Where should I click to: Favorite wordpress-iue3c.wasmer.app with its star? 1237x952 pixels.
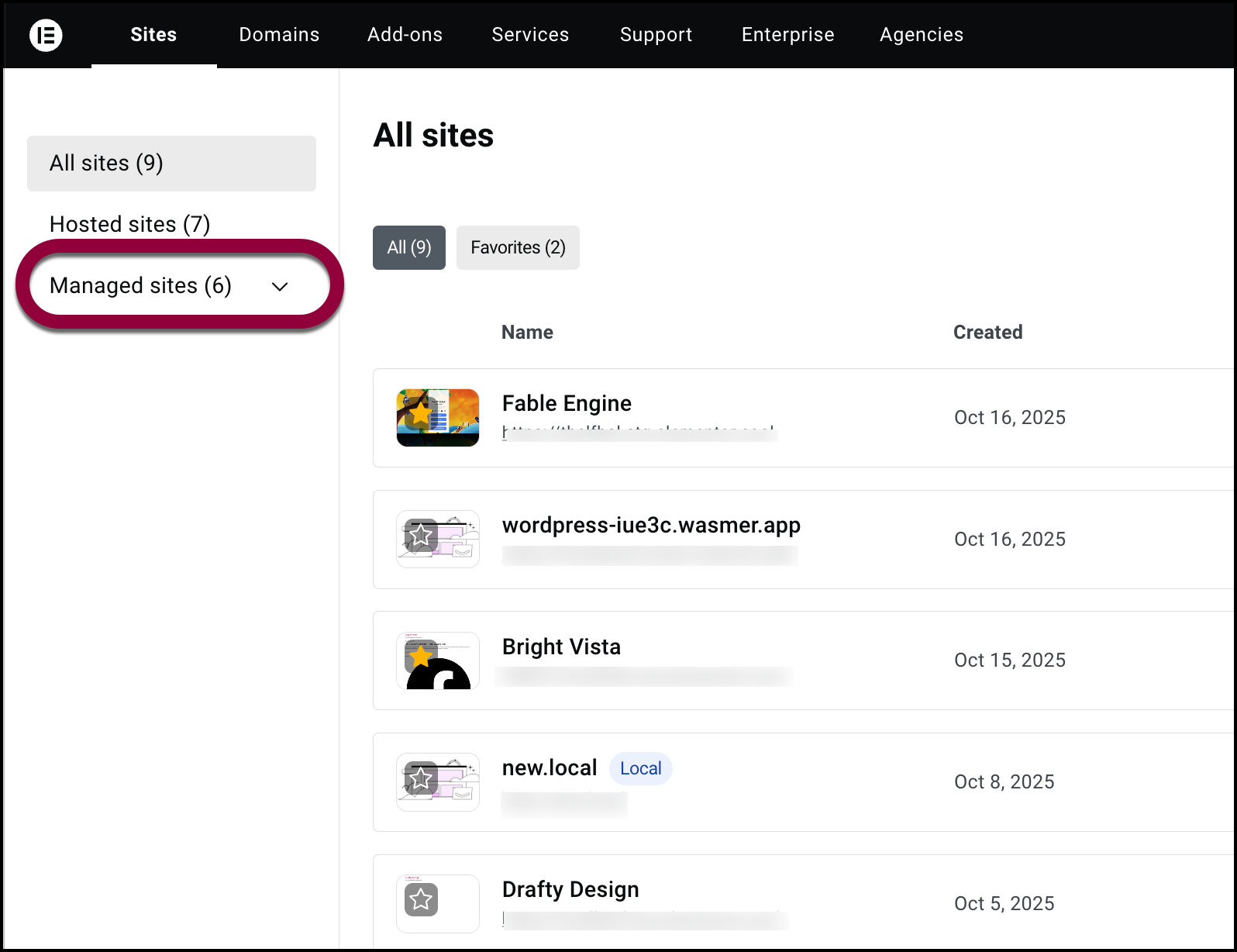click(421, 535)
